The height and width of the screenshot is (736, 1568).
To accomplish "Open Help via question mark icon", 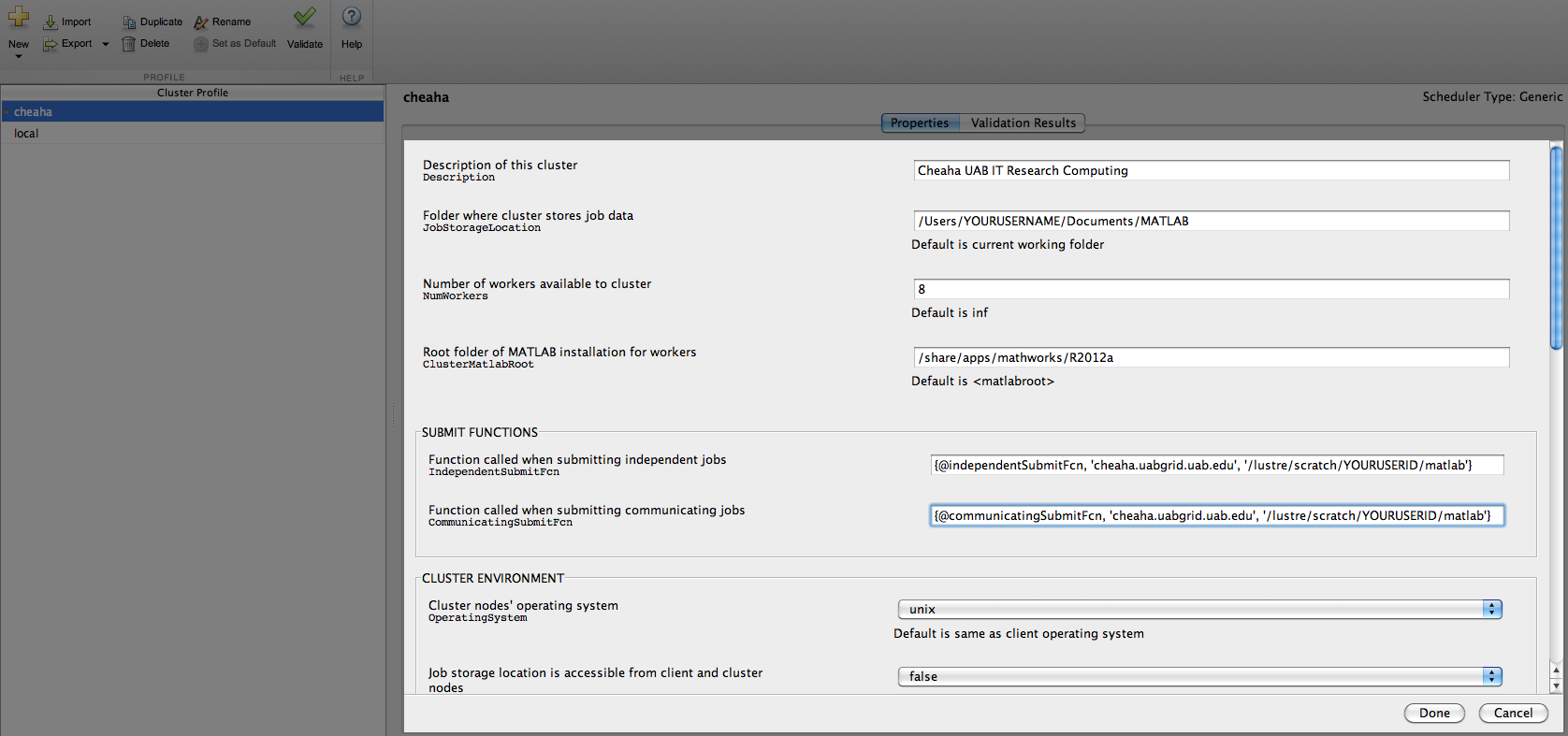I will tap(352, 18).
